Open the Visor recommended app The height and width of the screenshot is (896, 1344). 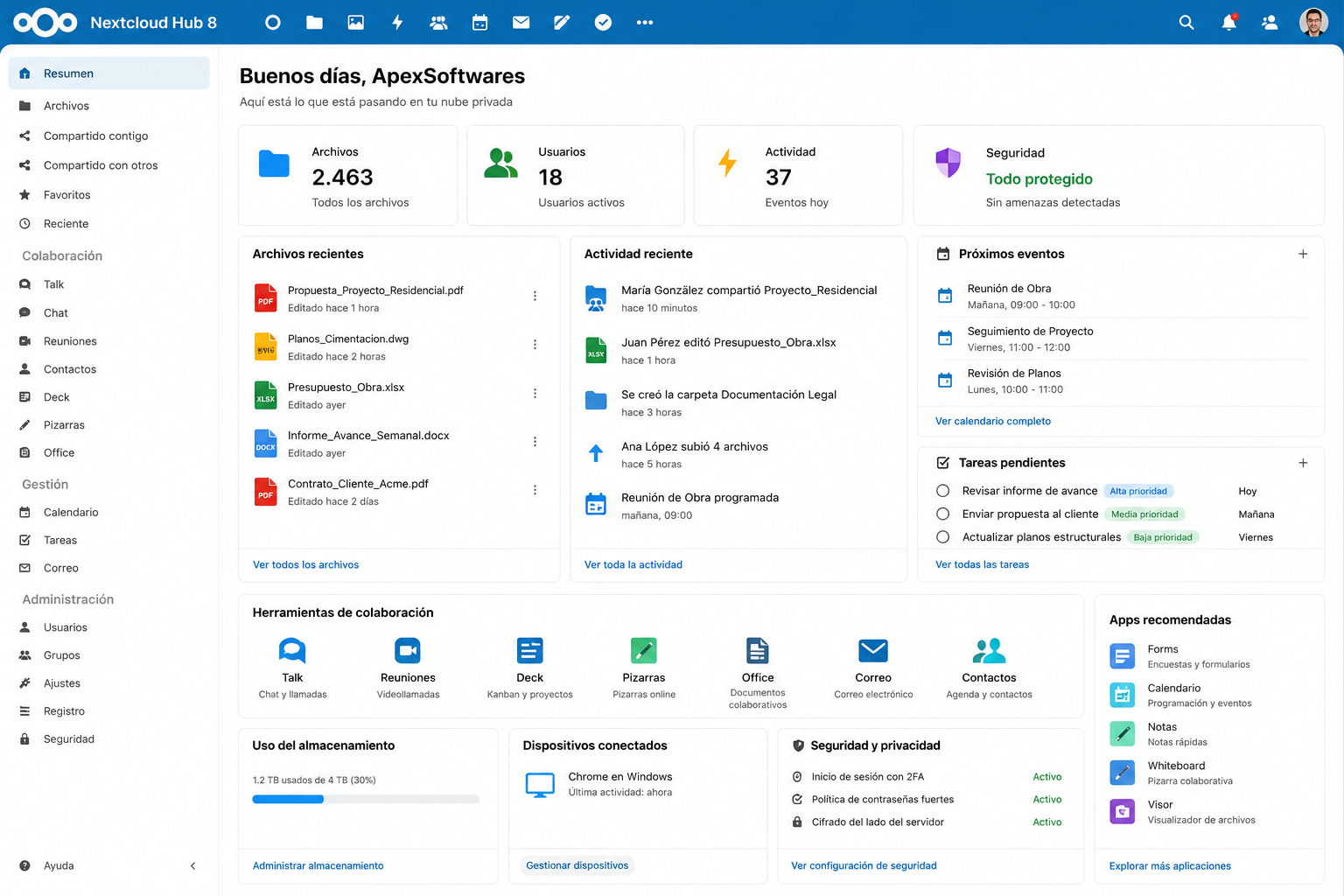click(1183, 812)
